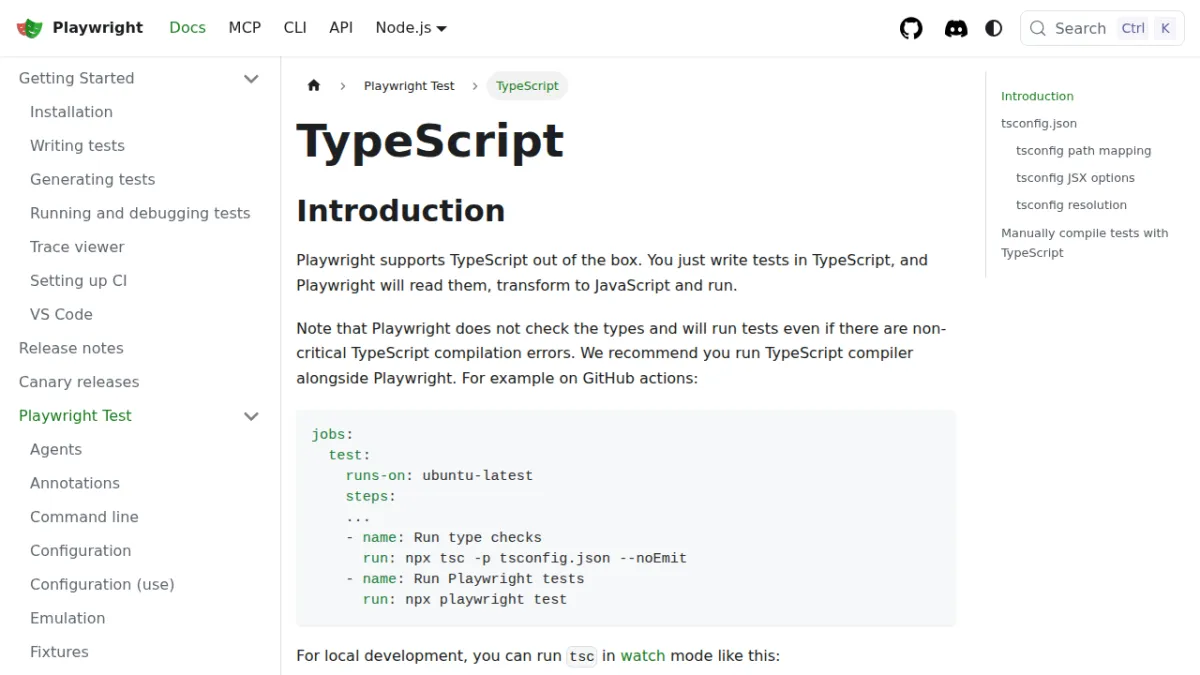Image resolution: width=1200 pixels, height=675 pixels.
Task: Select Getting Started sidebar category
Action: tap(76, 78)
